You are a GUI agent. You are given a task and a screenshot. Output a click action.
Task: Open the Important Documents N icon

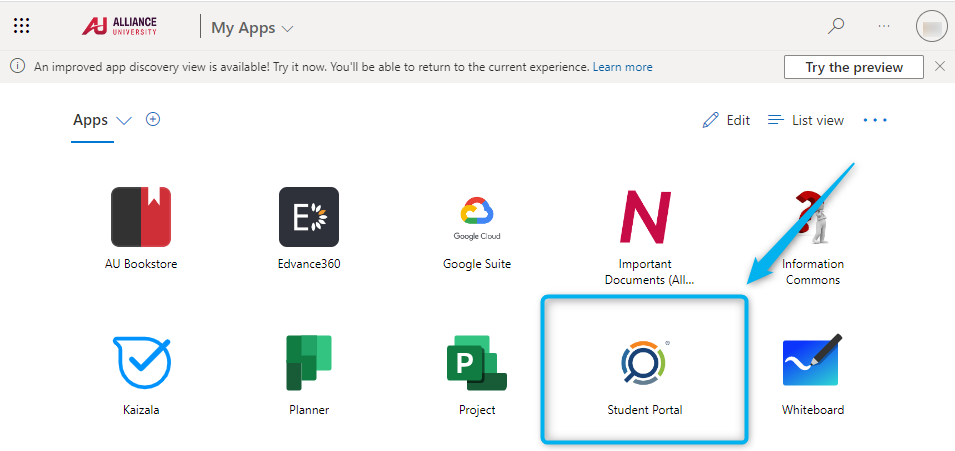pos(645,217)
